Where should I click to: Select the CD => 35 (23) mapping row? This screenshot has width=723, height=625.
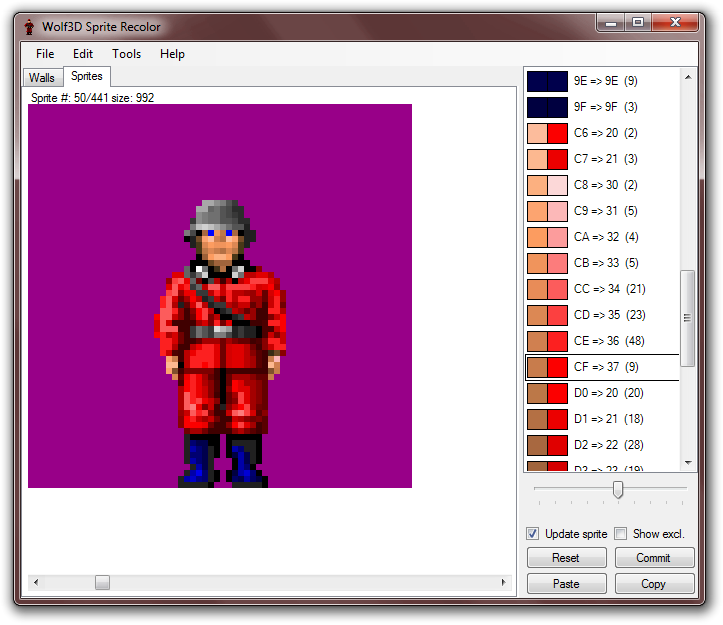pos(602,315)
